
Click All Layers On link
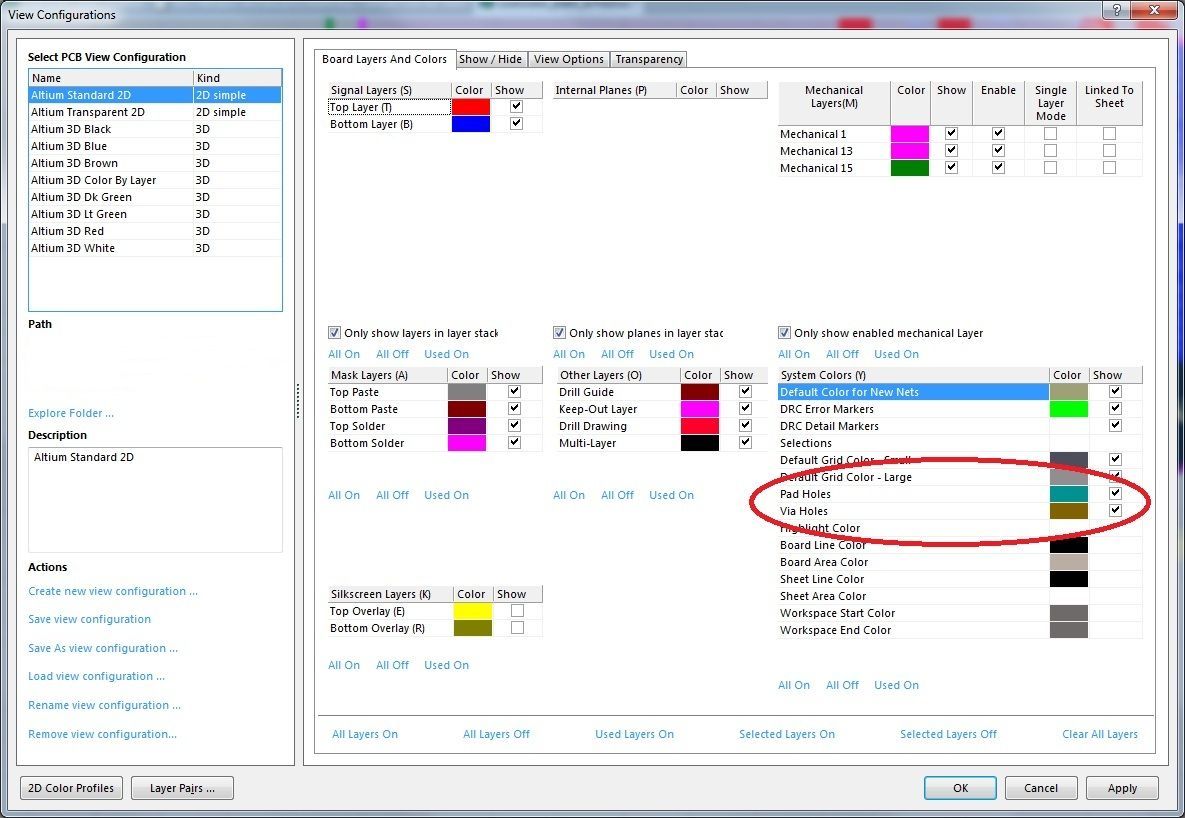(x=365, y=734)
